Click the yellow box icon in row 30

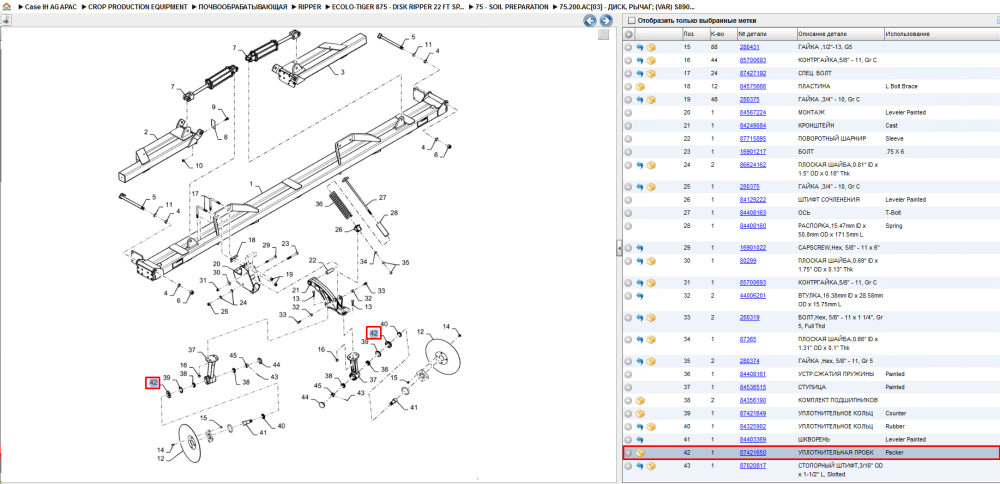point(651,260)
